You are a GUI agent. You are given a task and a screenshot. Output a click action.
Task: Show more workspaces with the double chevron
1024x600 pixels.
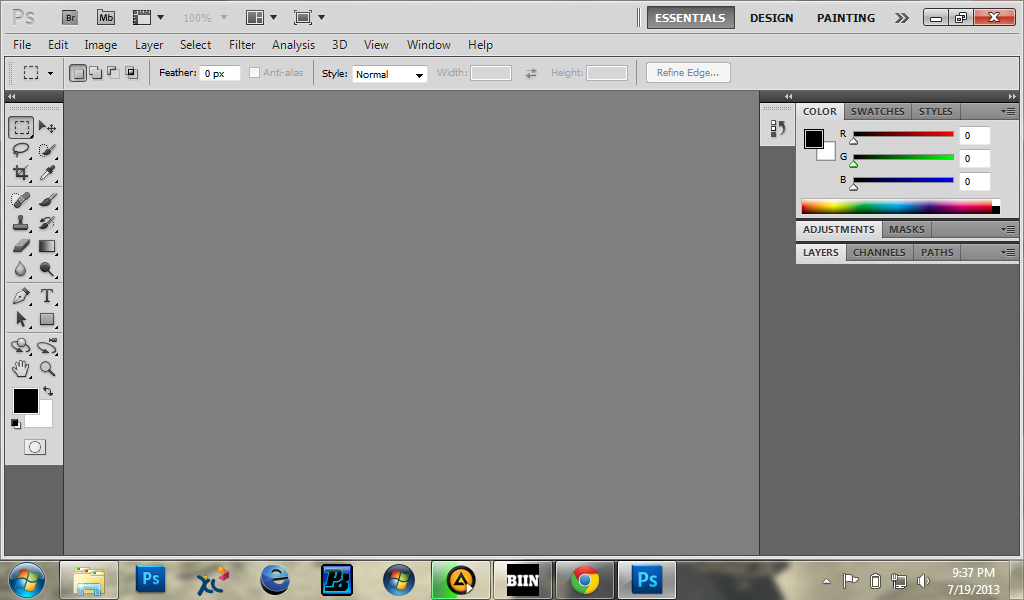click(902, 18)
